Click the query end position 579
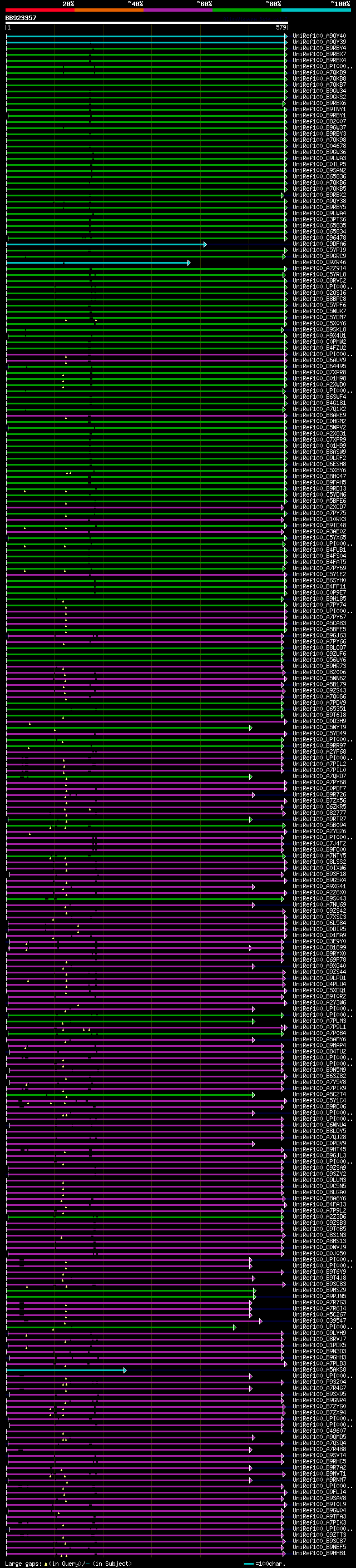The width and height of the screenshot is (356, 1568). tap(280, 27)
